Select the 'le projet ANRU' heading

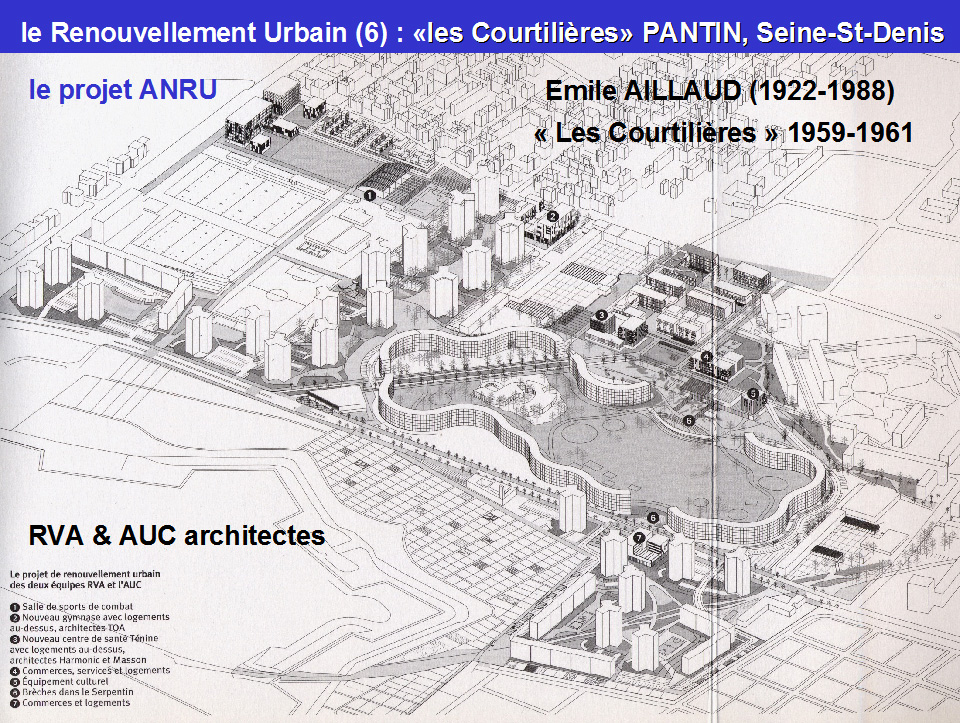[x=122, y=91]
